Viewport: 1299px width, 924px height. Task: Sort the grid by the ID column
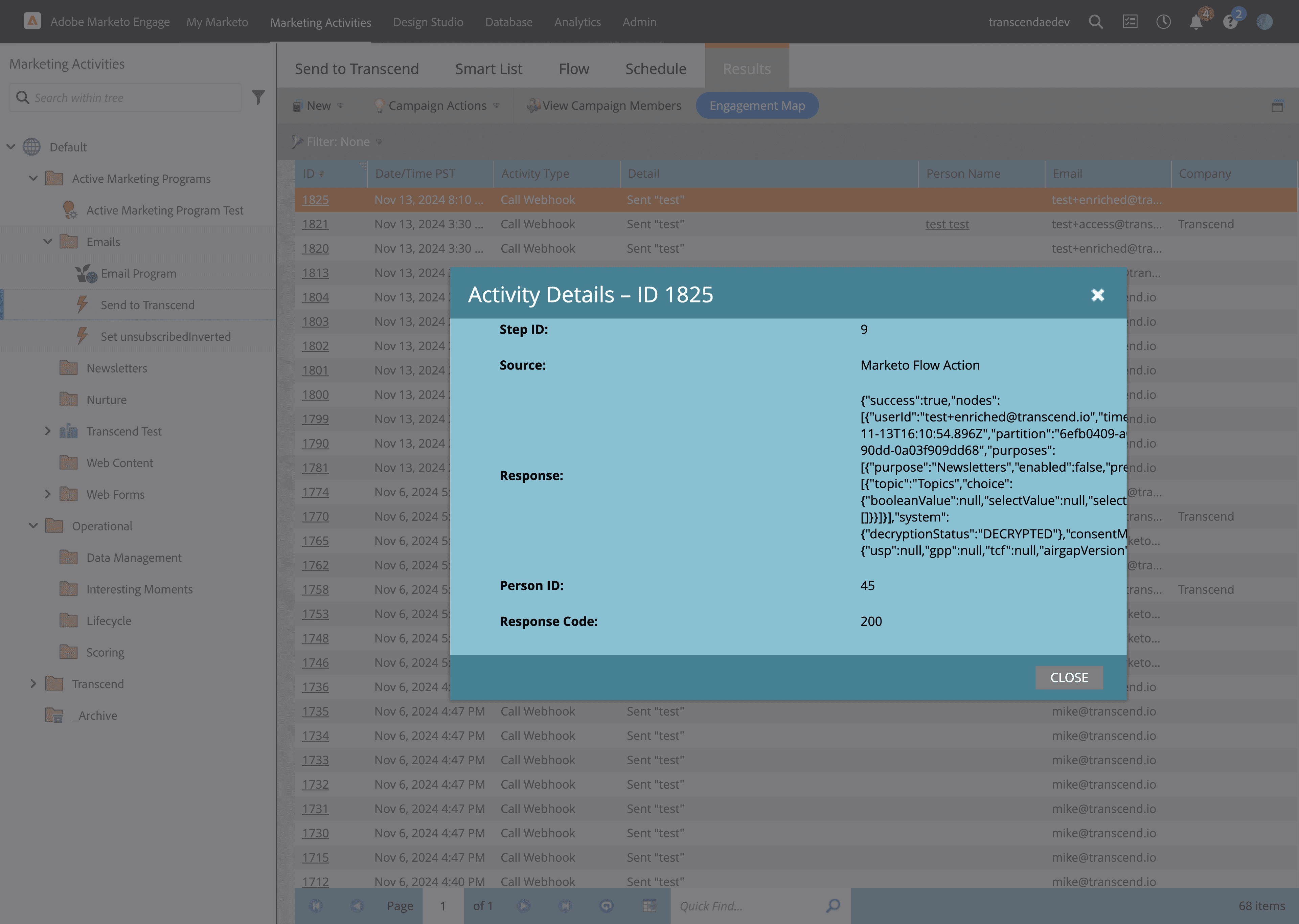310,174
